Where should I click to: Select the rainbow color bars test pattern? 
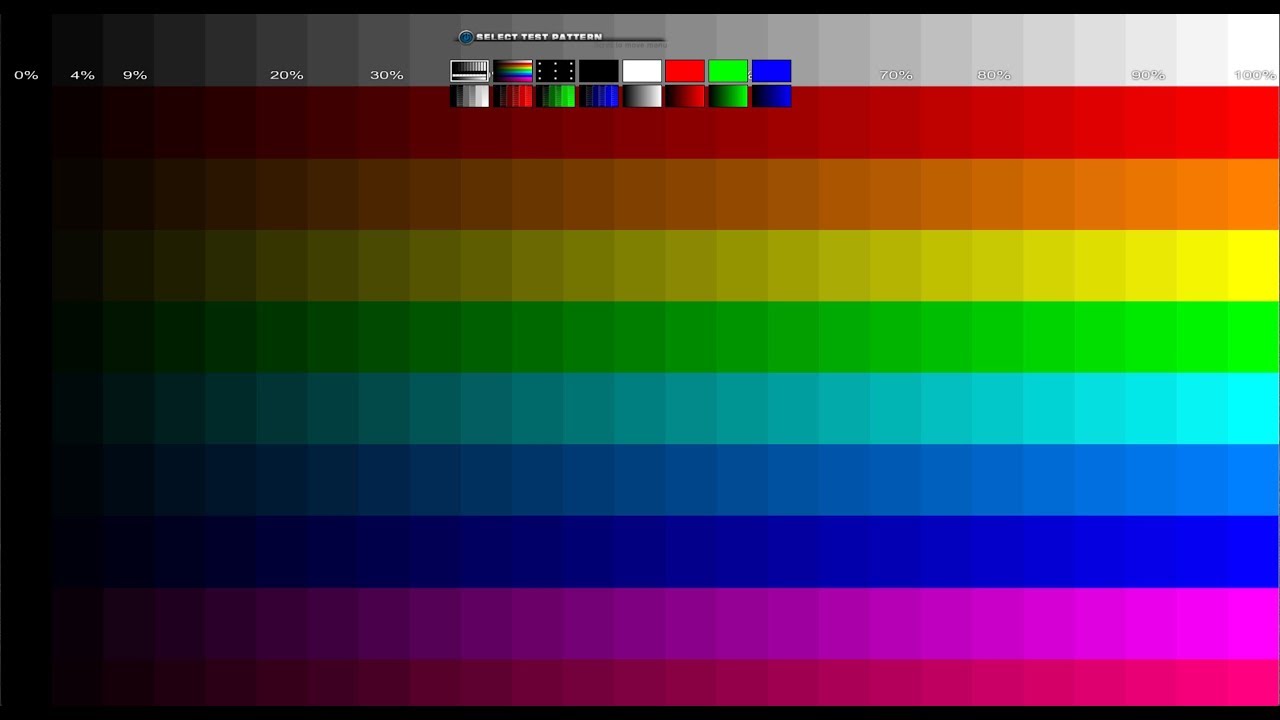pos(513,71)
